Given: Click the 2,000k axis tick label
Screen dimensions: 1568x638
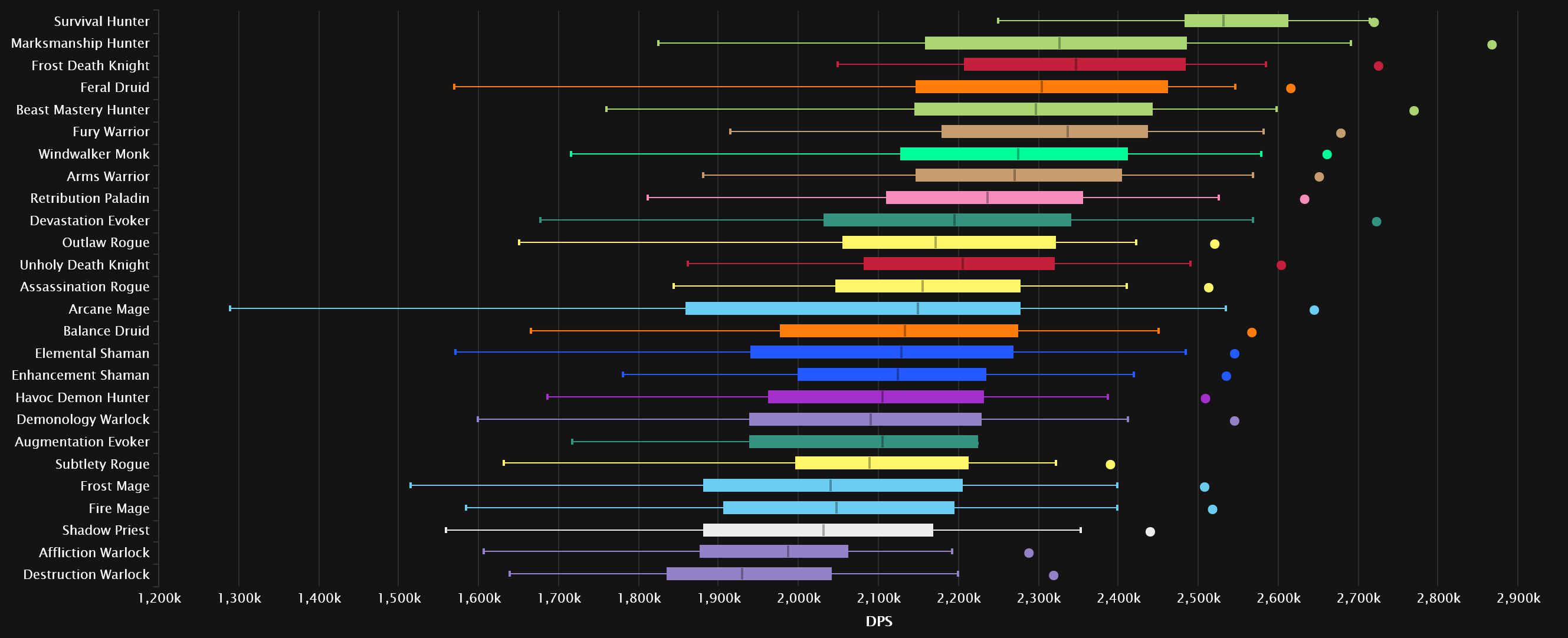Looking at the screenshot, I should point(799,598).
